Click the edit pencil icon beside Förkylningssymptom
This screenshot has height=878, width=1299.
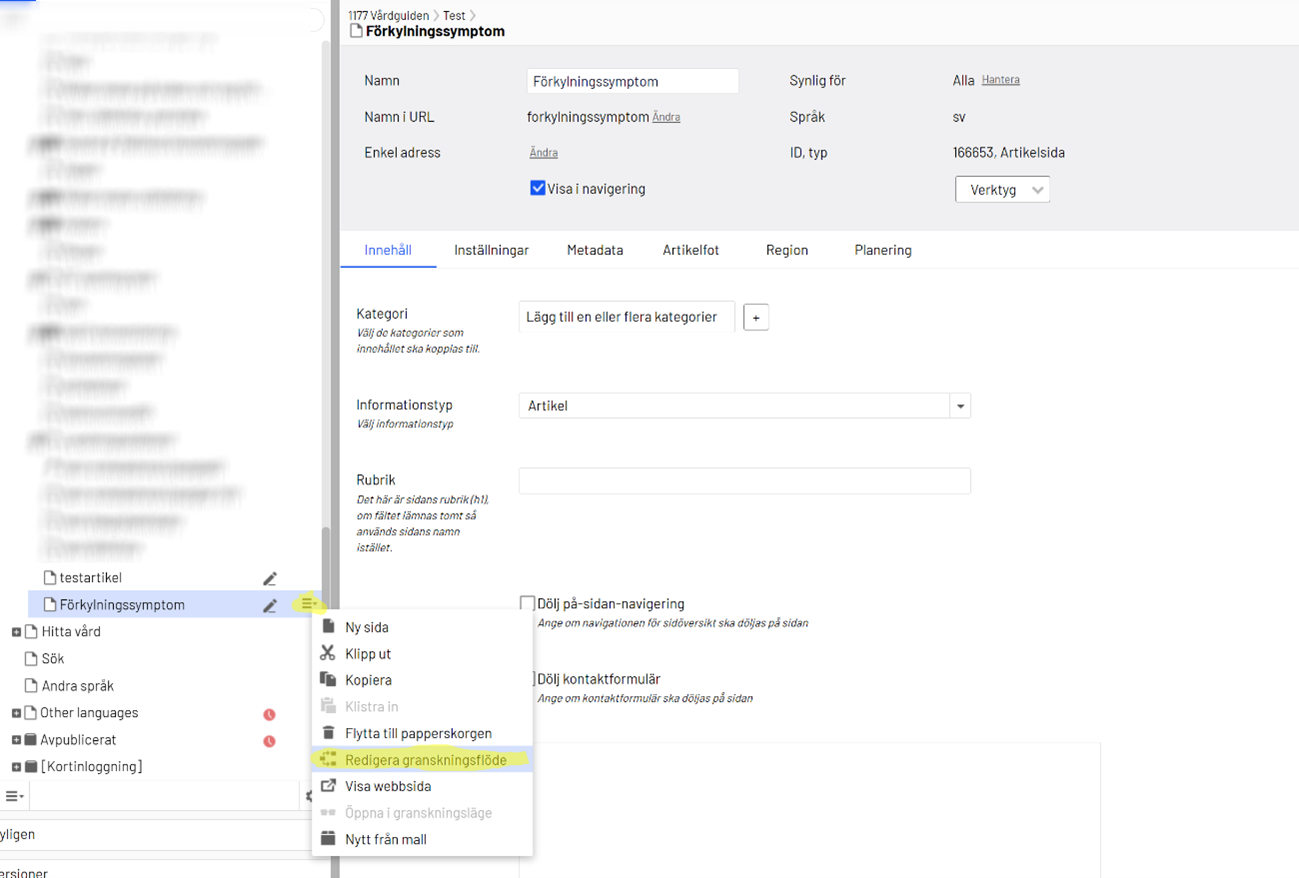(270, 605)
